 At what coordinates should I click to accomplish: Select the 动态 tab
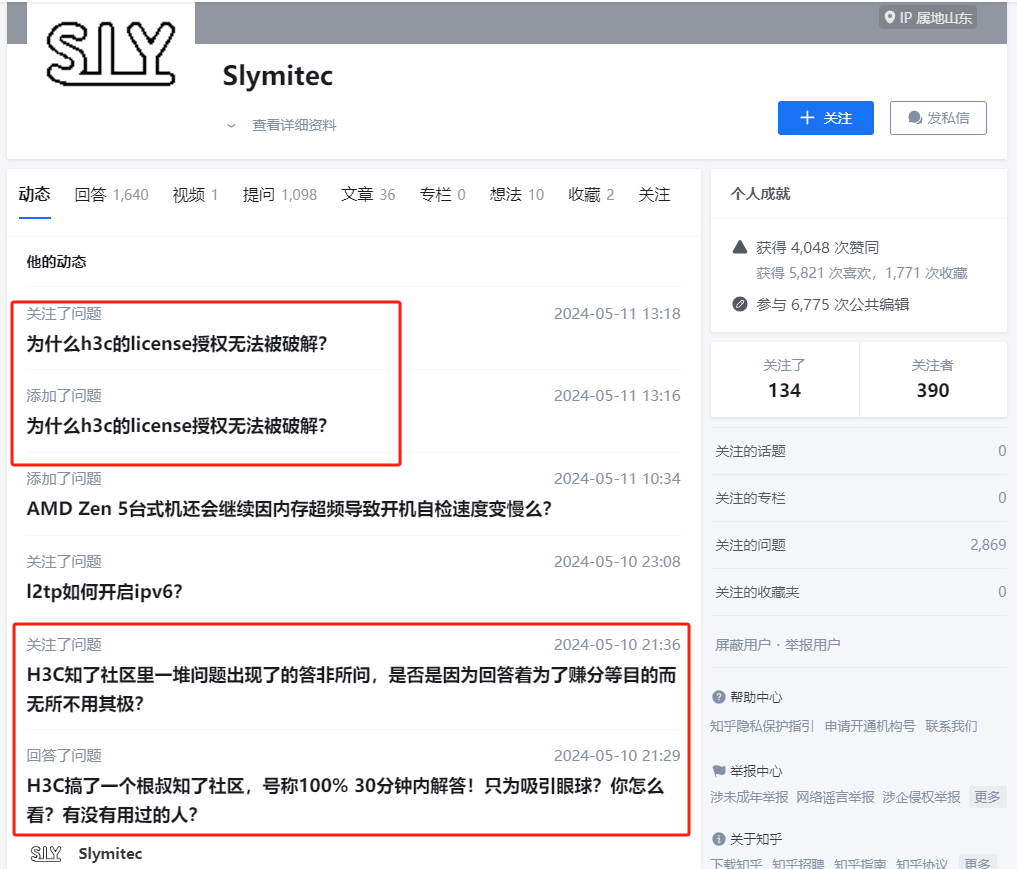(34, 195)
